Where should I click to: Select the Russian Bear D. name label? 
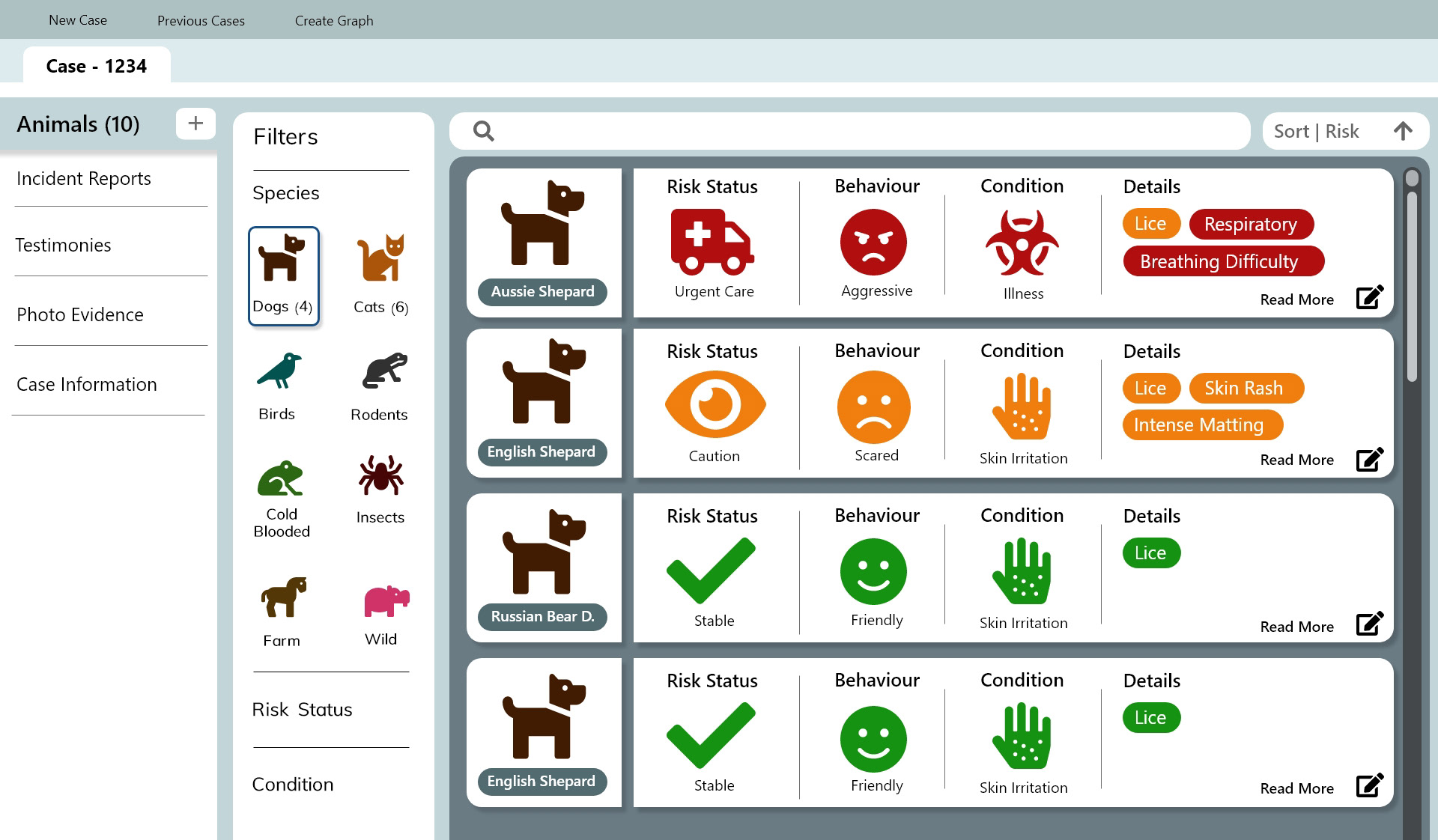click(x=542, y=616)
